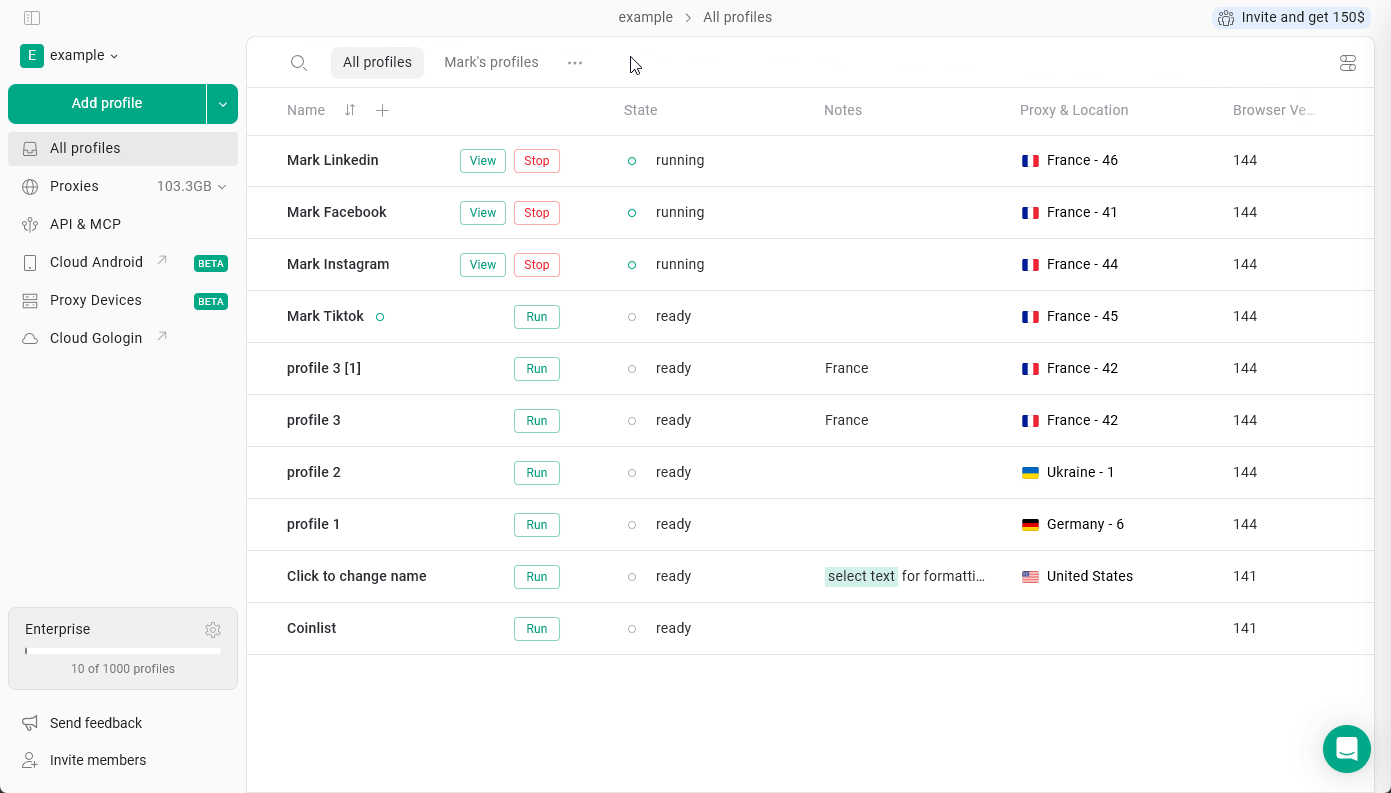
Task: Open Proxy Devices beta section
Action: [x=94, y=300]
